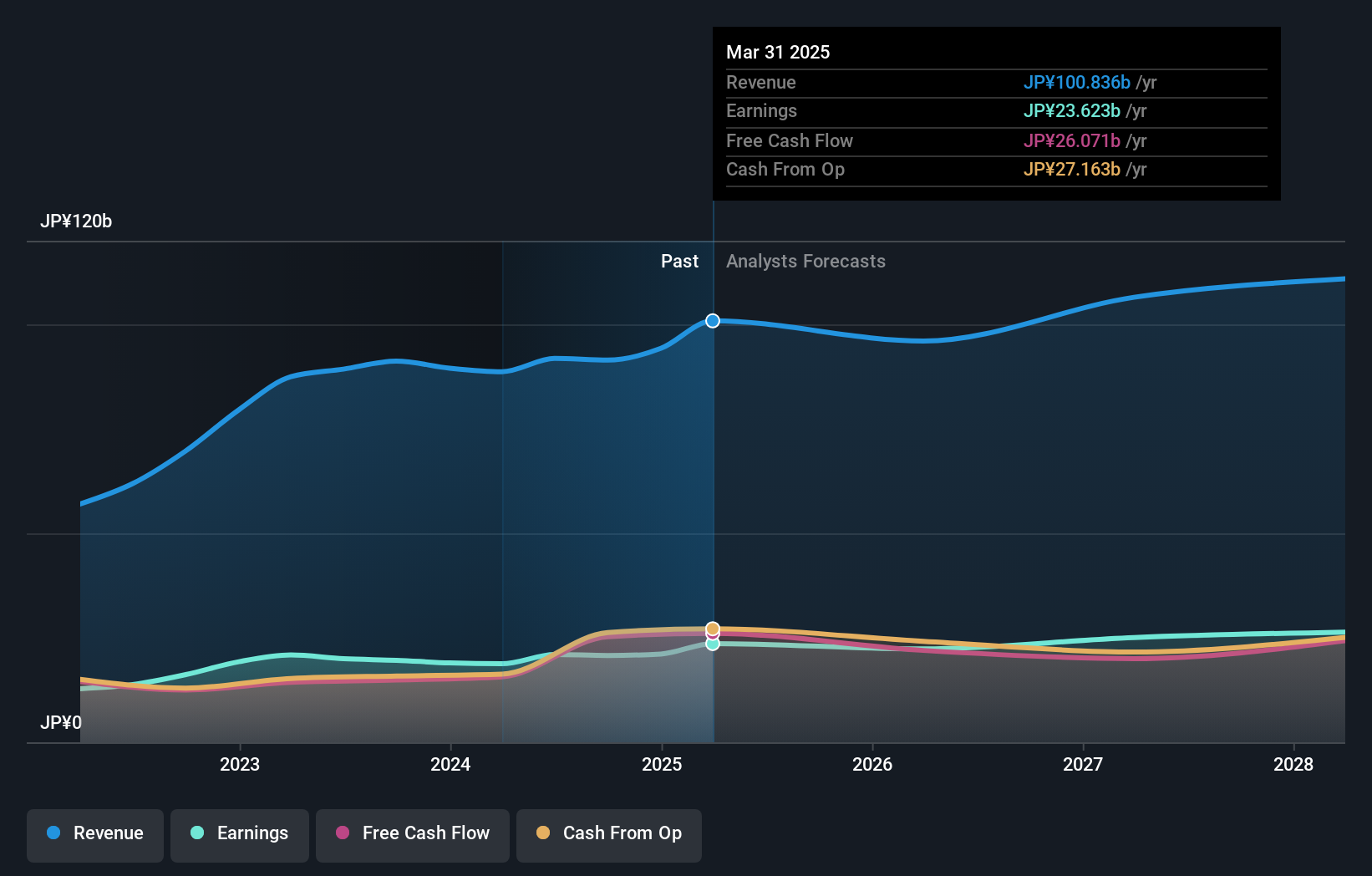1372x876 pixels.
Task: Click the JP¥120b y-axis label
Action: (x=76, y=222)
